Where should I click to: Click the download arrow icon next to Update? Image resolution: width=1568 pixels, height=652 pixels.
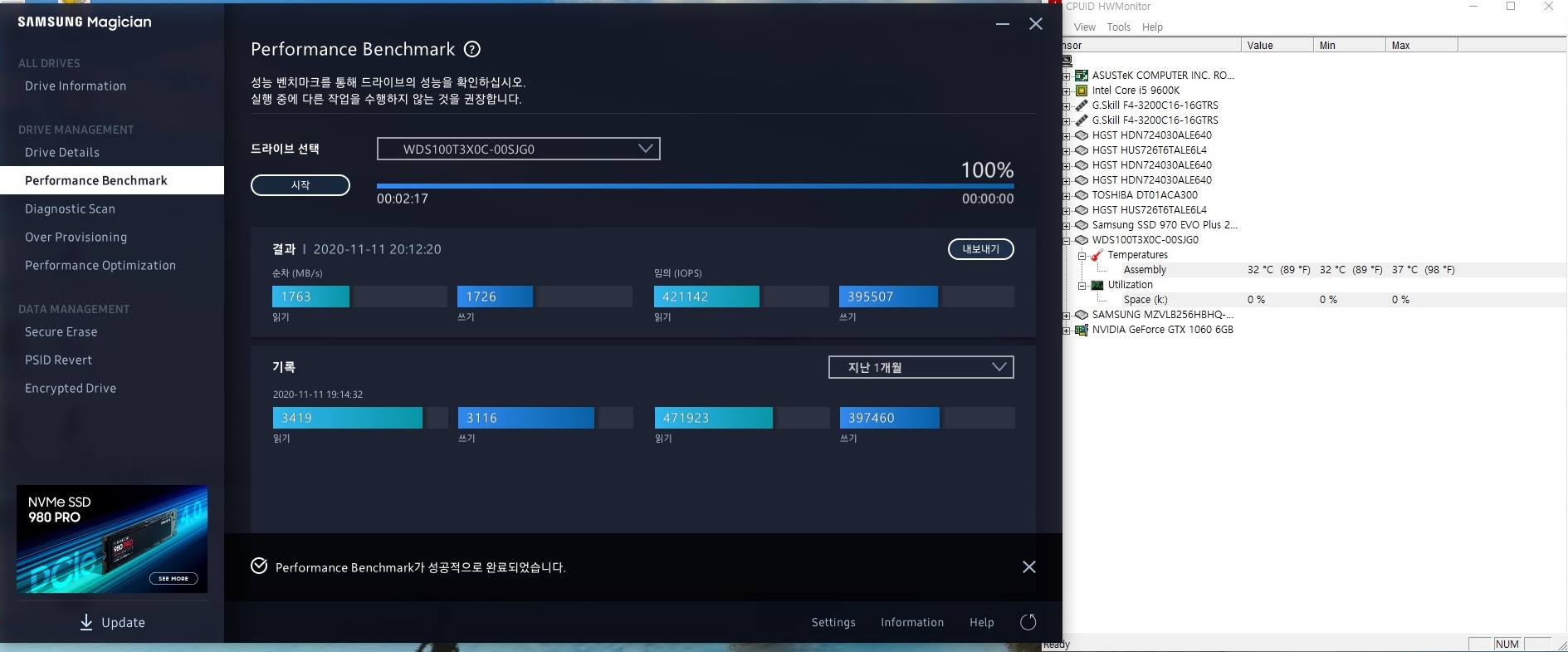click(86, 622)
